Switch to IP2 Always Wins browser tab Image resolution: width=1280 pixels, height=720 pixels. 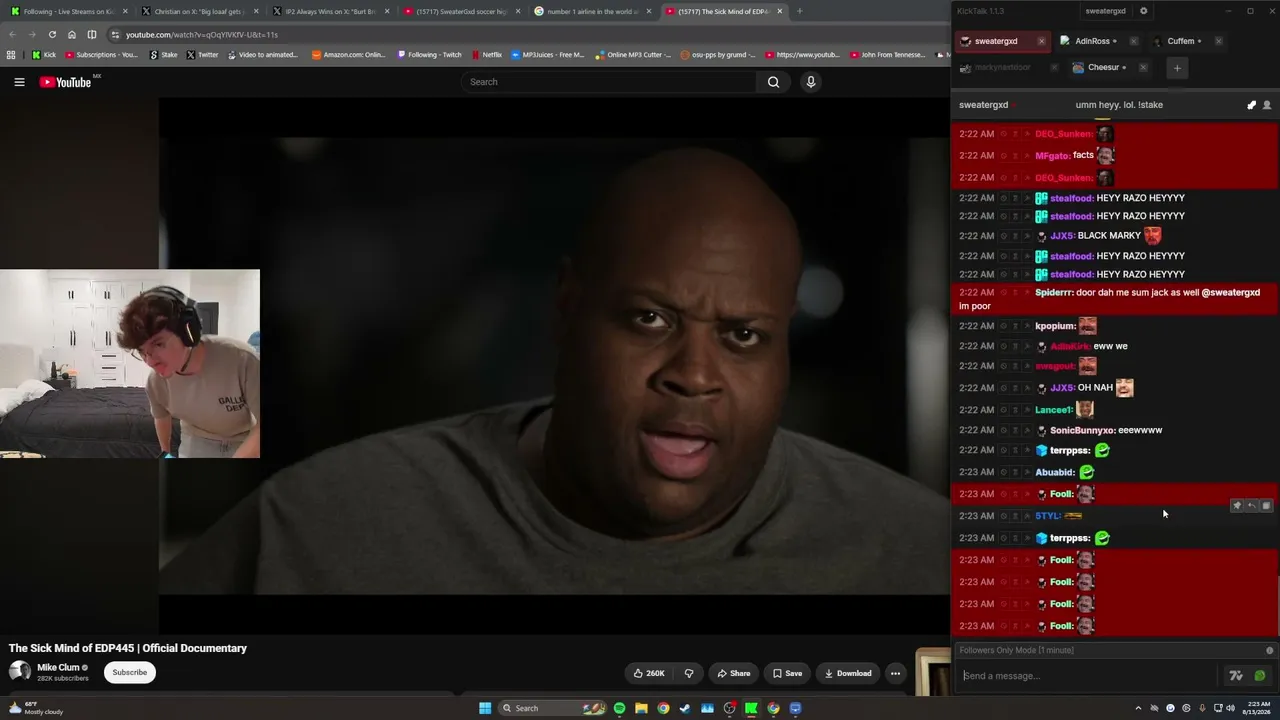coord(331,11)
